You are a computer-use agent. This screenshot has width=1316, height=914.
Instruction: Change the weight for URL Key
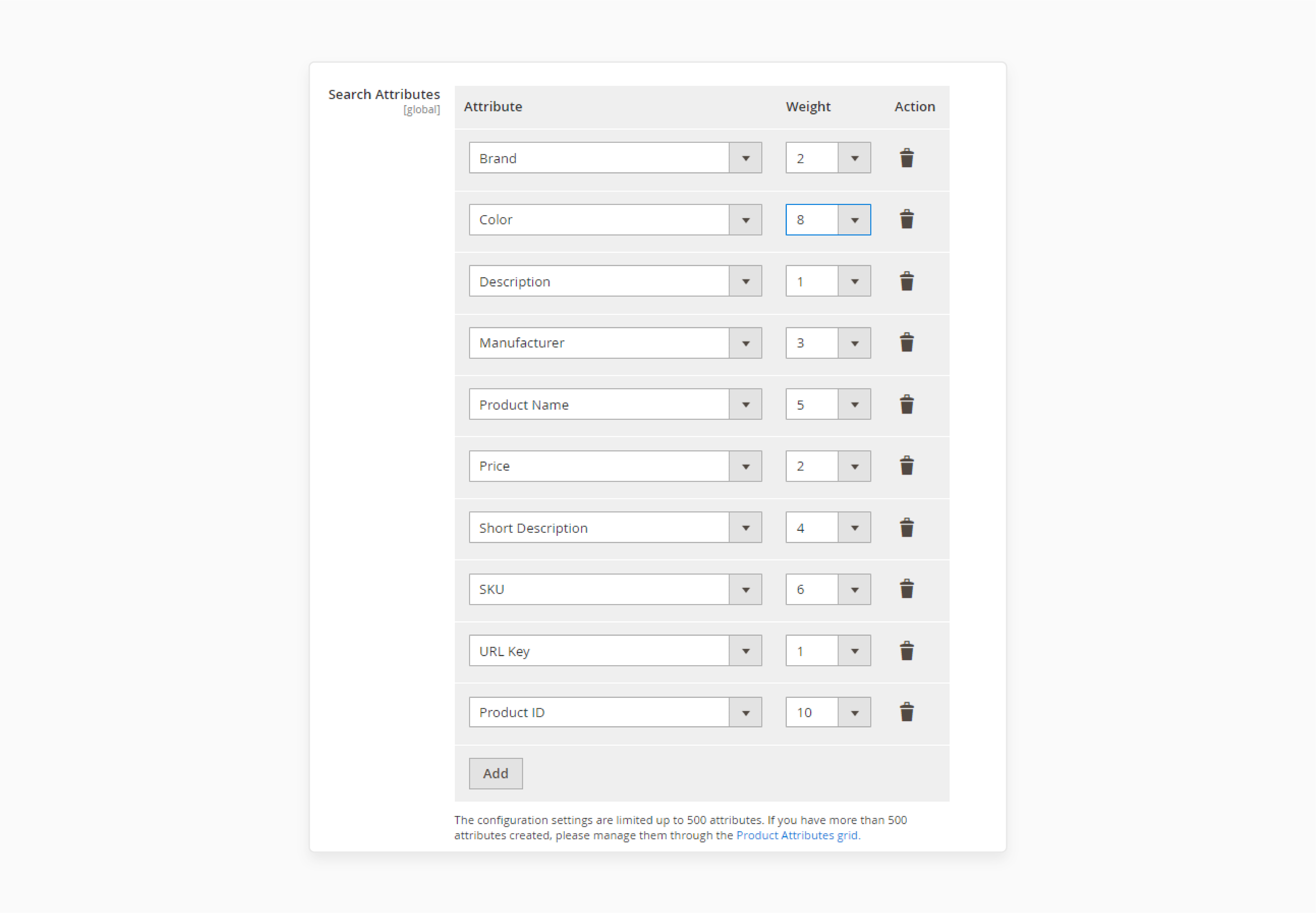pos(828,650)
